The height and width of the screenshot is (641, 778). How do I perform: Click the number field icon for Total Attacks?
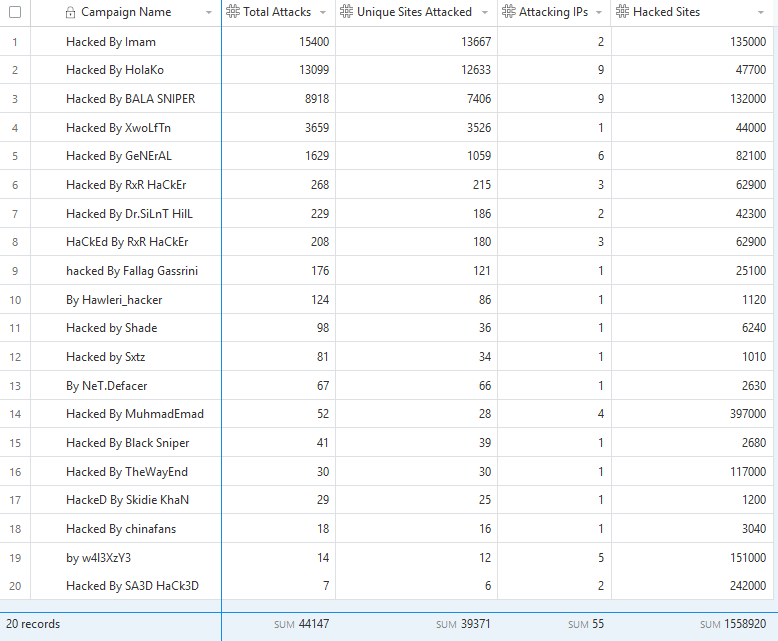(x=233, y=13)
